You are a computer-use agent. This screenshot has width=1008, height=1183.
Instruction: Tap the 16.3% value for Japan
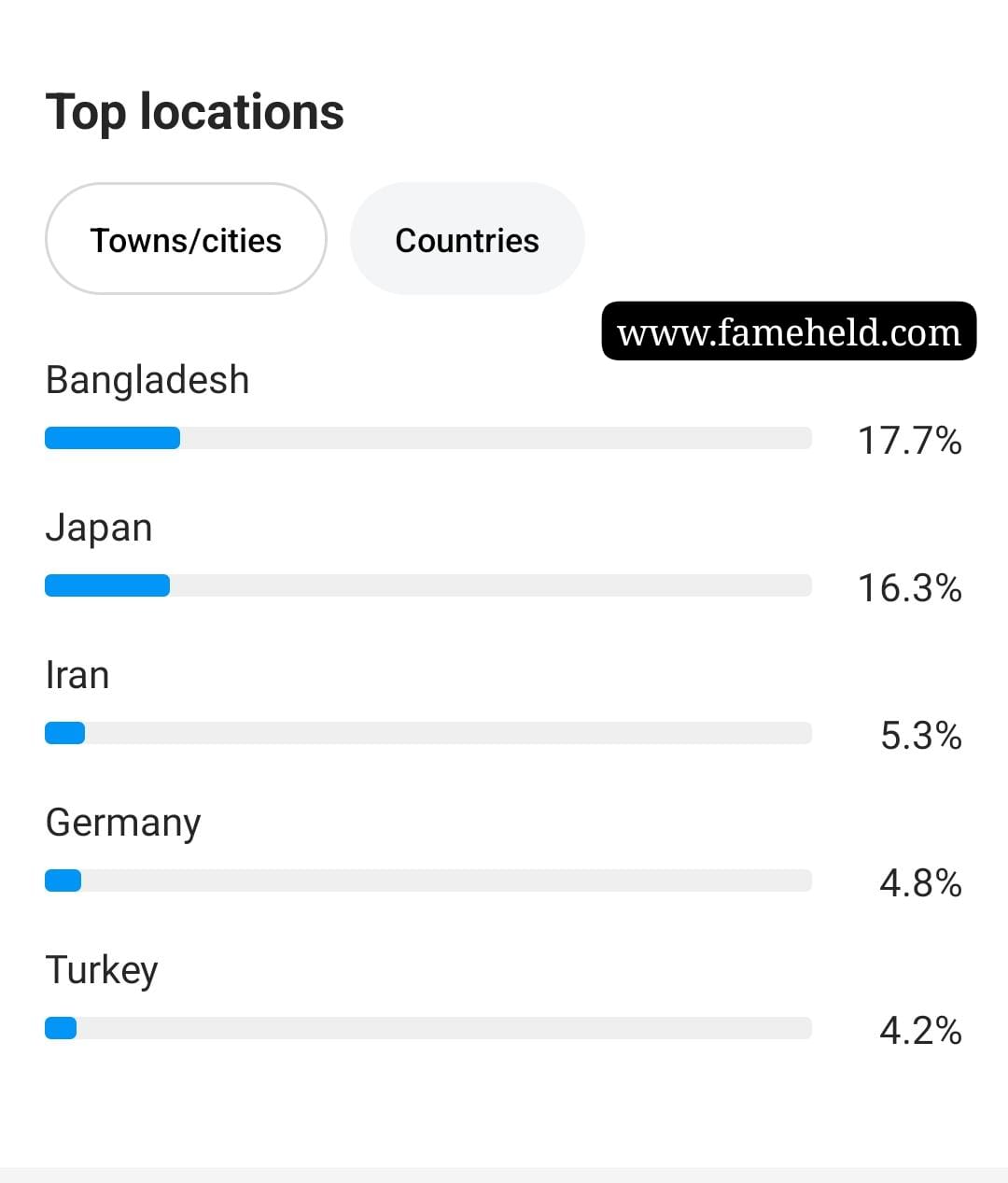[909, 587]
